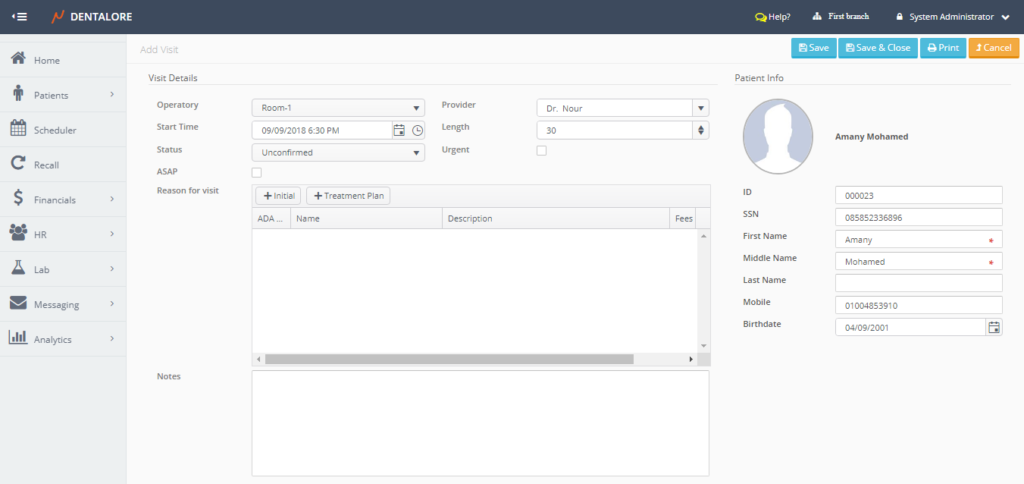
Task: Expand the Financials menu item
Action: tap(62, 200)
